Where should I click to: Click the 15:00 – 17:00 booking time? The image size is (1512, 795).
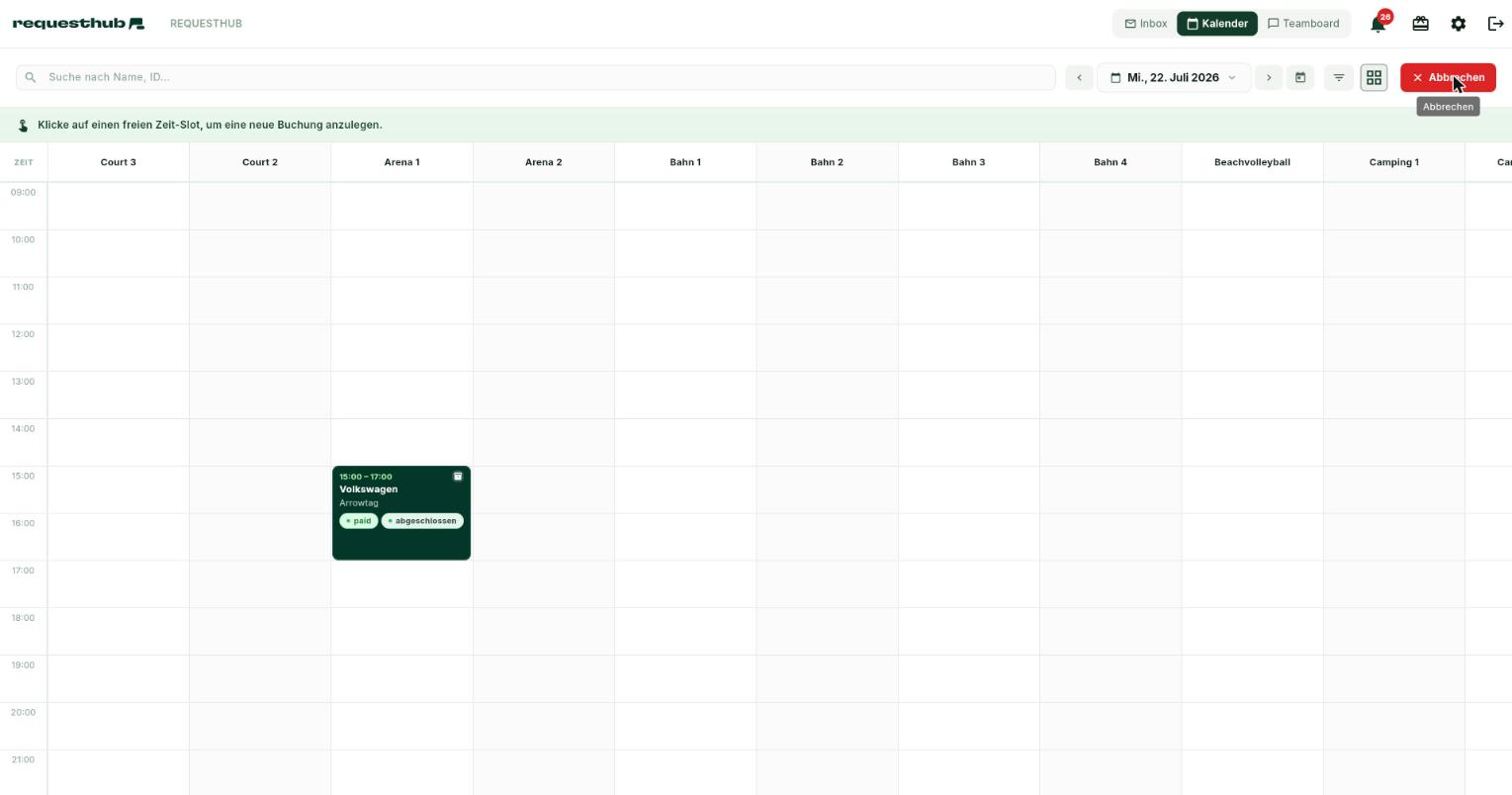coord(366,477)
